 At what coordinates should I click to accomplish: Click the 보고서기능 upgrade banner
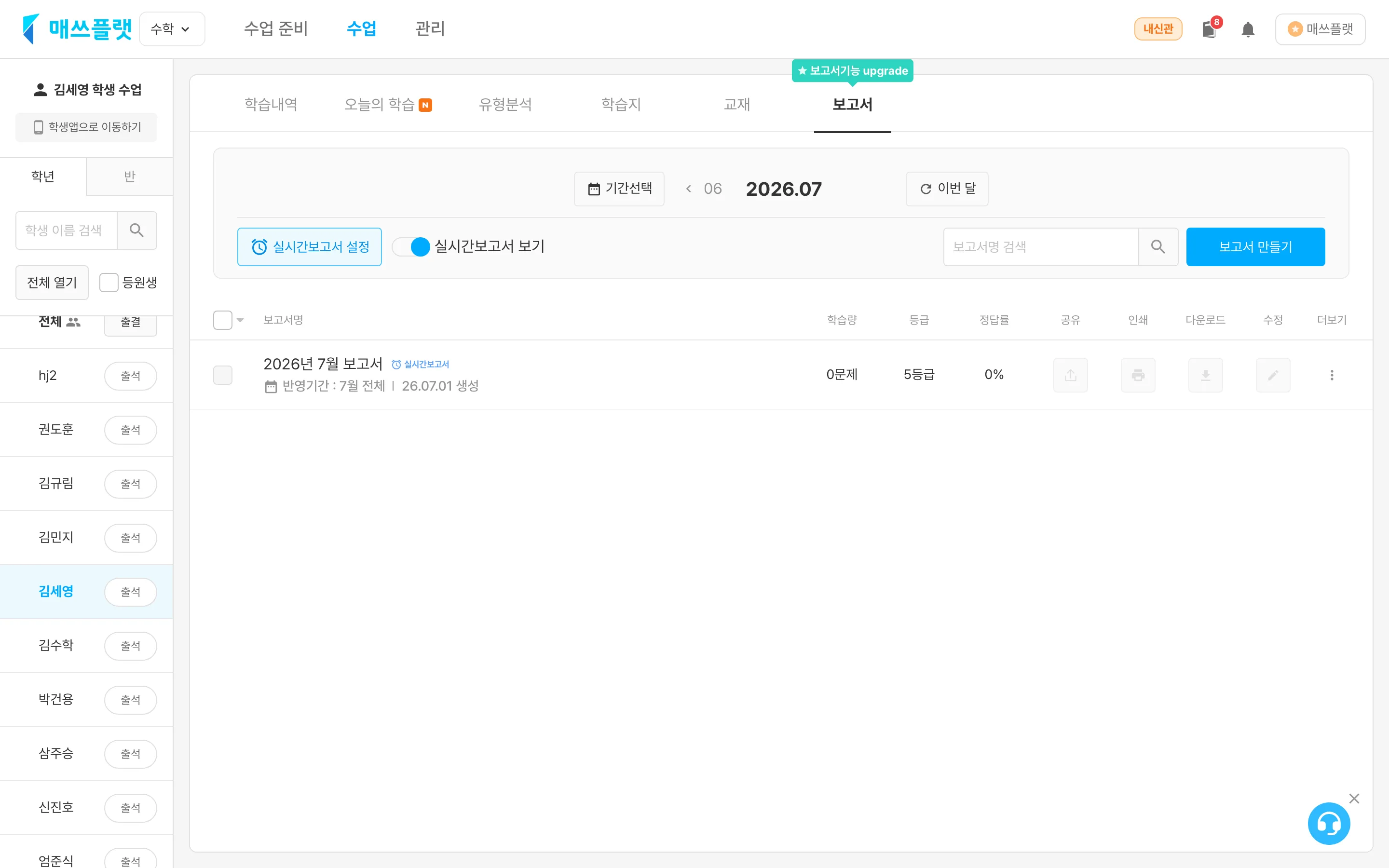pyautogui.click(x=852, y=70)
